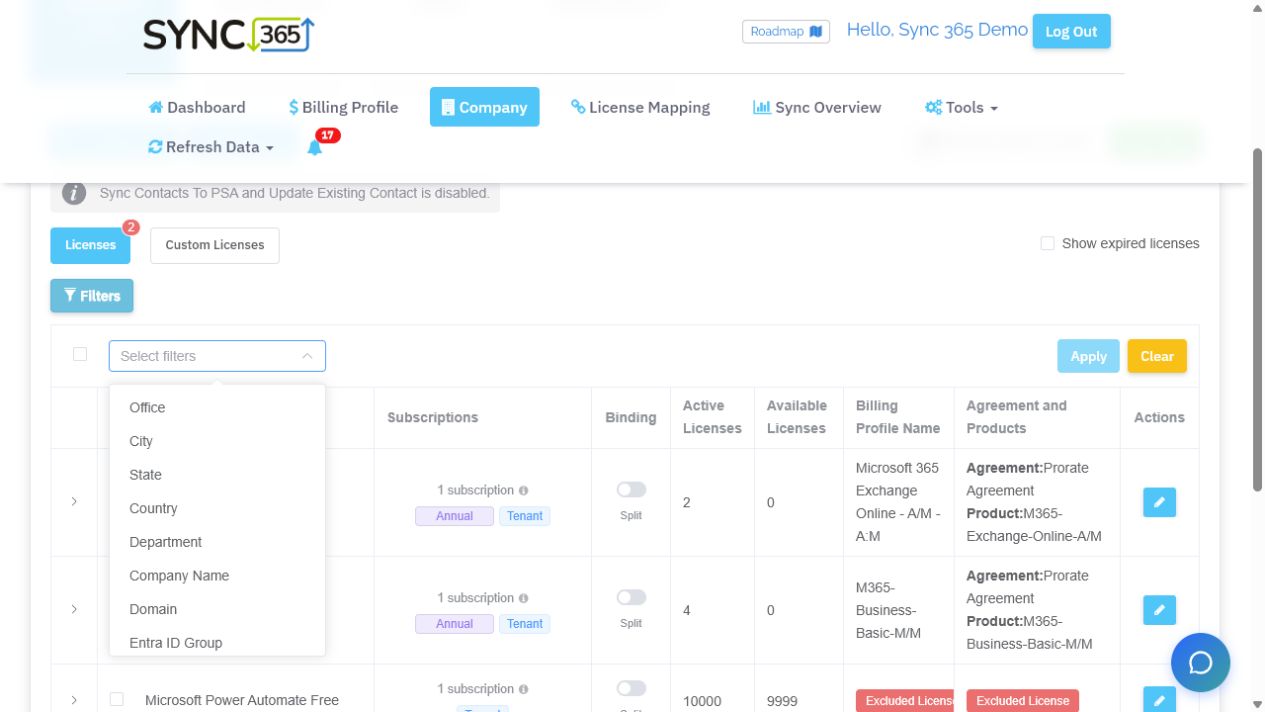The height and width of the screenshot is (712, 1265).
Task: Click the page vertical scrollbar thumb
Action: (x=1257, y=320)
